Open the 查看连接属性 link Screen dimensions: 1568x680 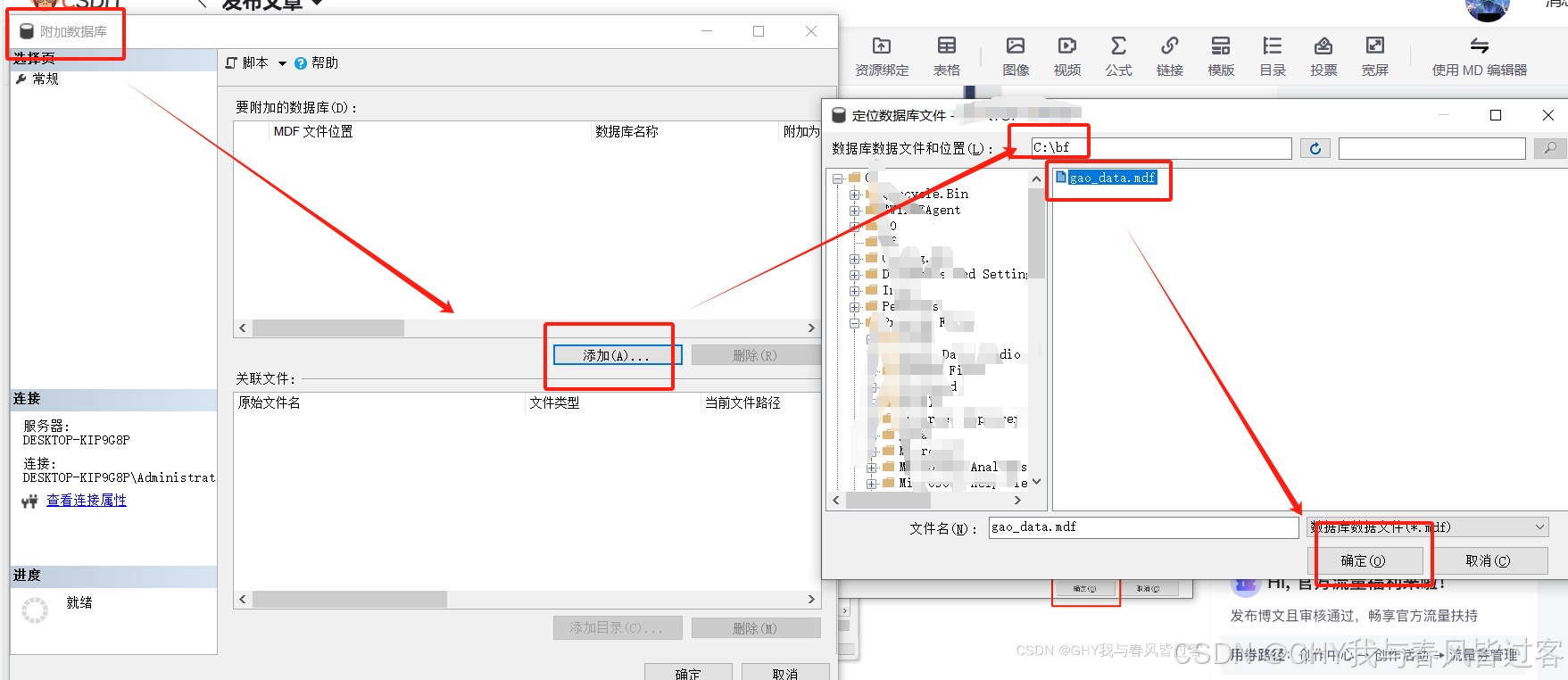point(87,501)
